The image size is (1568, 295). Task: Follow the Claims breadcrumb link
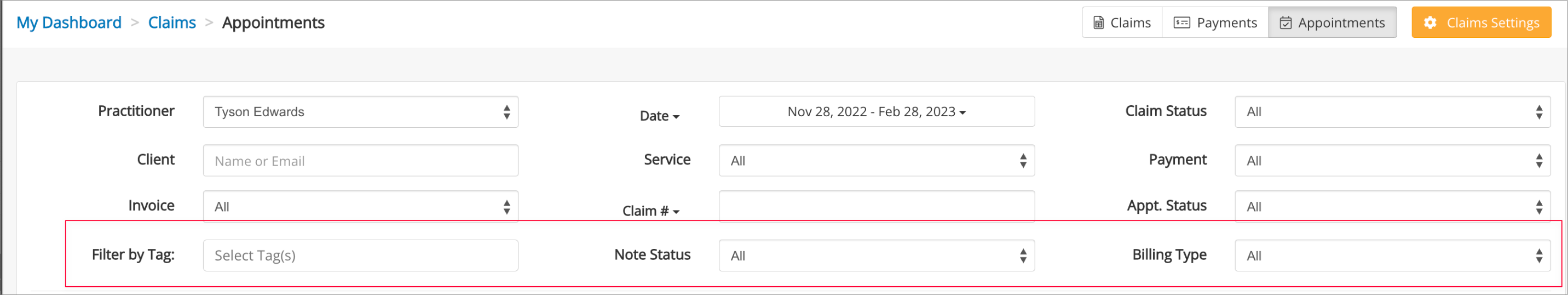[172, 22]
